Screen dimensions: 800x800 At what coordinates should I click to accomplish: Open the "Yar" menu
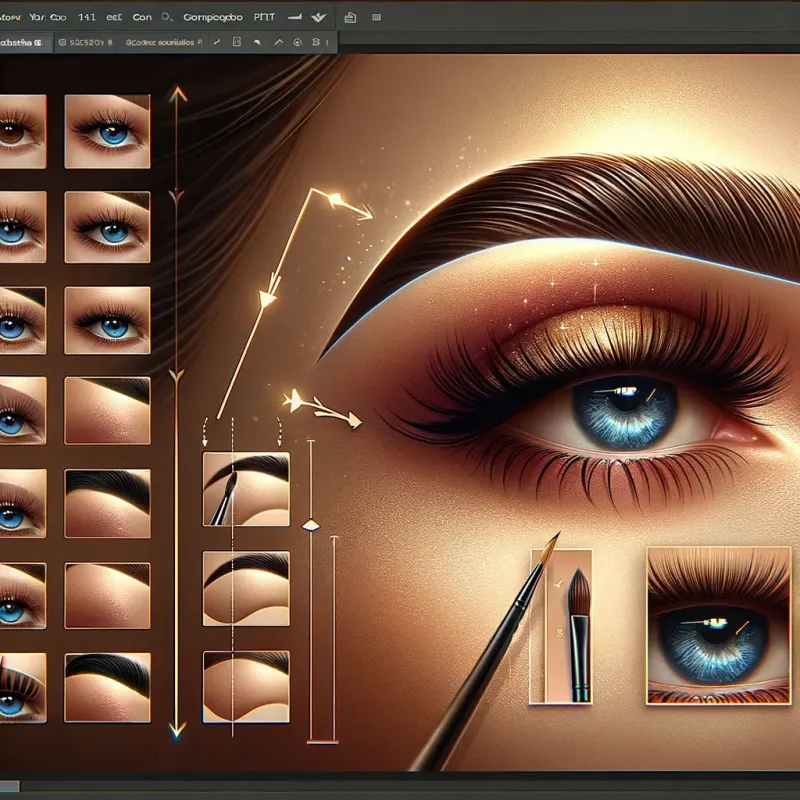point(37,17)
